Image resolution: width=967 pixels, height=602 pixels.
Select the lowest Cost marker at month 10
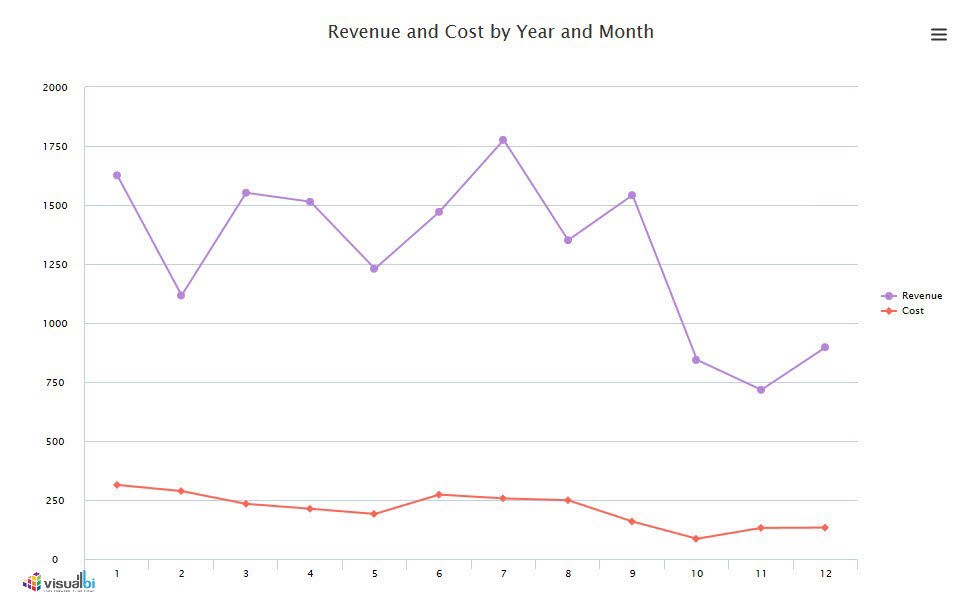point(696,539)
